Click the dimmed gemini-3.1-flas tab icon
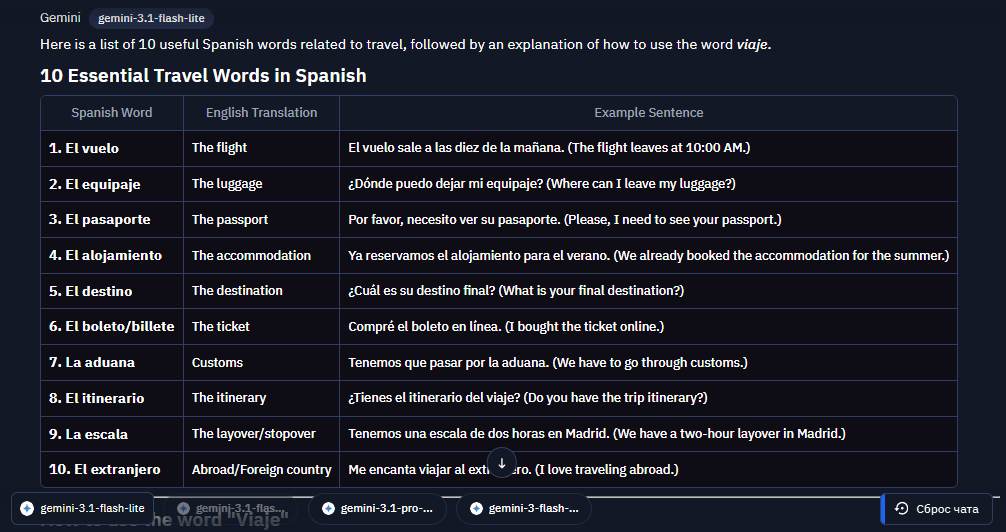The width and height of the screenshot is (1006, 532). coord(183,508)
